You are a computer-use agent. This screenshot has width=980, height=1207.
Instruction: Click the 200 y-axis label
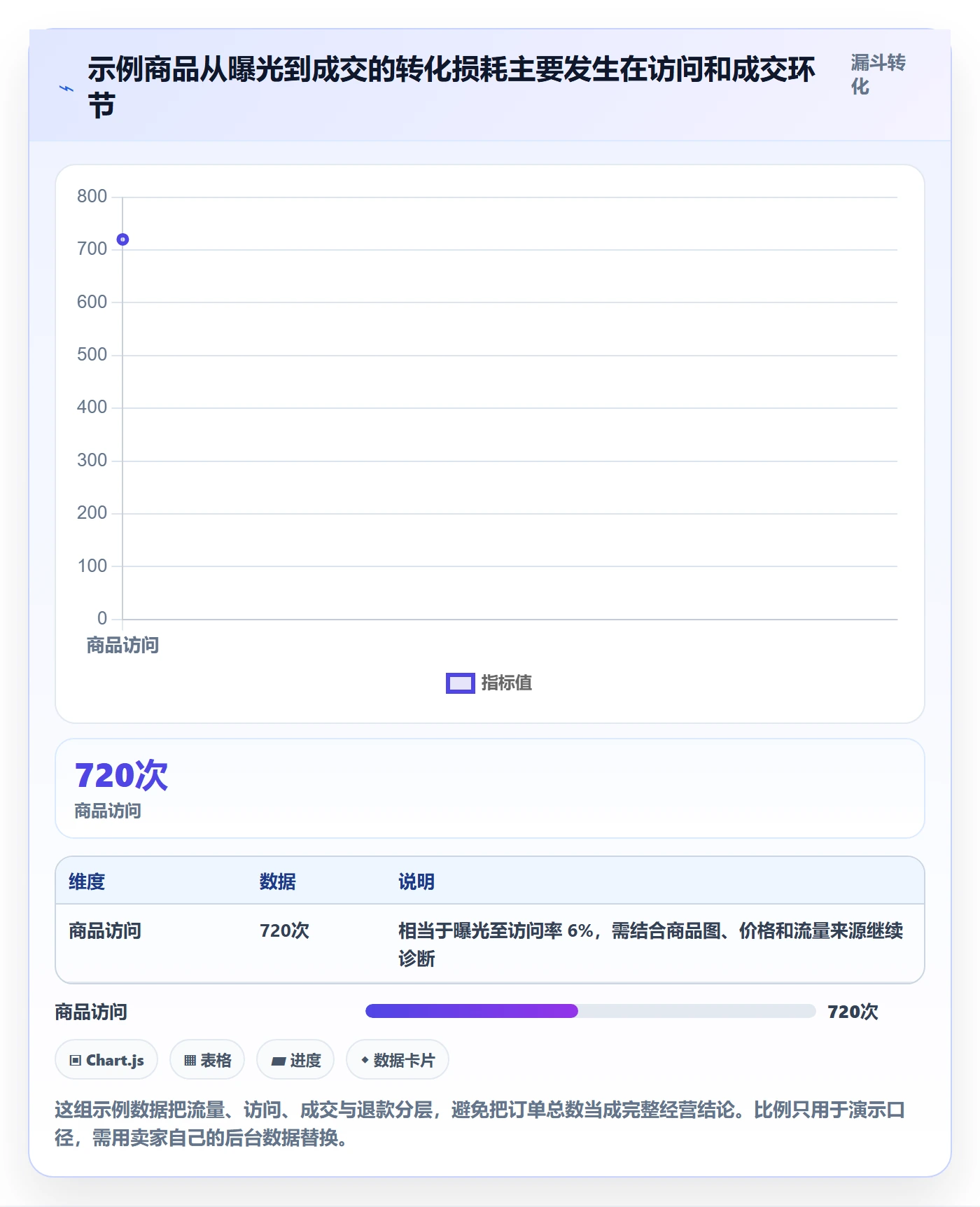coord(92,512)
